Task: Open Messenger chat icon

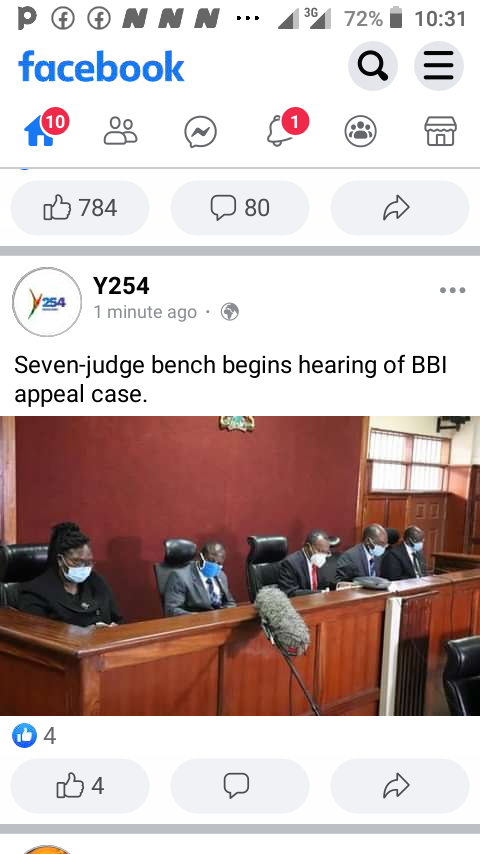Action: [x=200, y=132]
